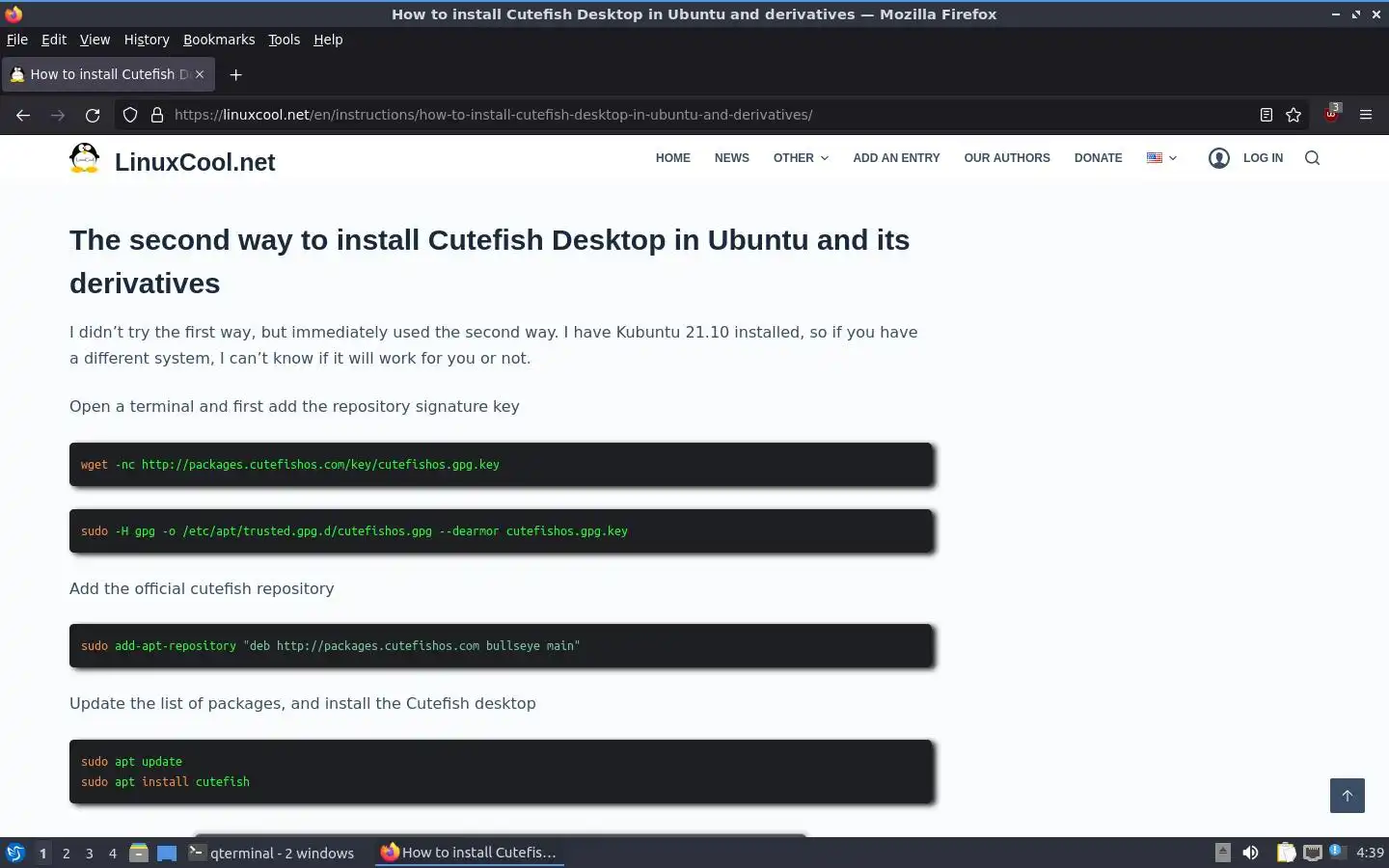
Task: Switch to virtual desktop 2
Action: pyautogui.click(x=66, y=853)
